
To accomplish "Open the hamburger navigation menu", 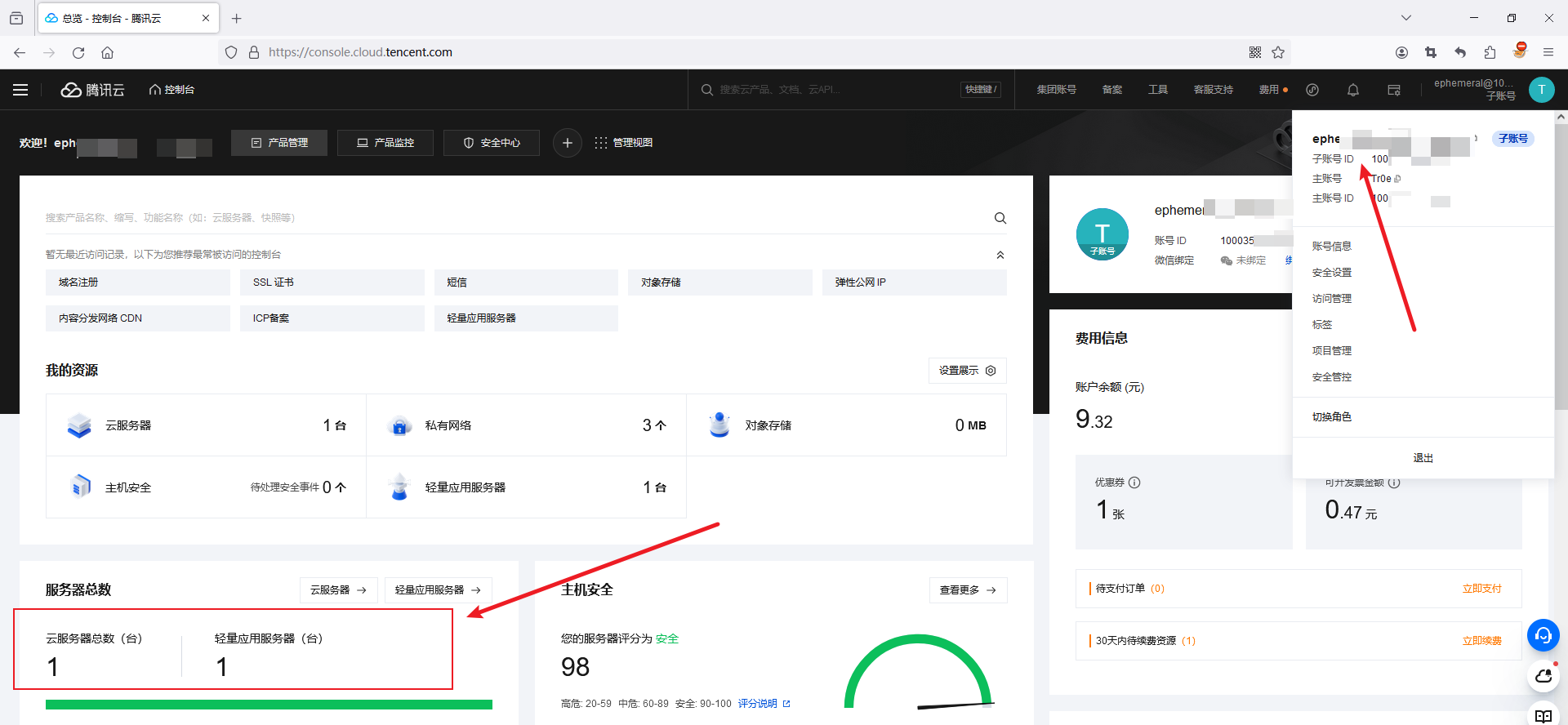I will tap(20, 90).
